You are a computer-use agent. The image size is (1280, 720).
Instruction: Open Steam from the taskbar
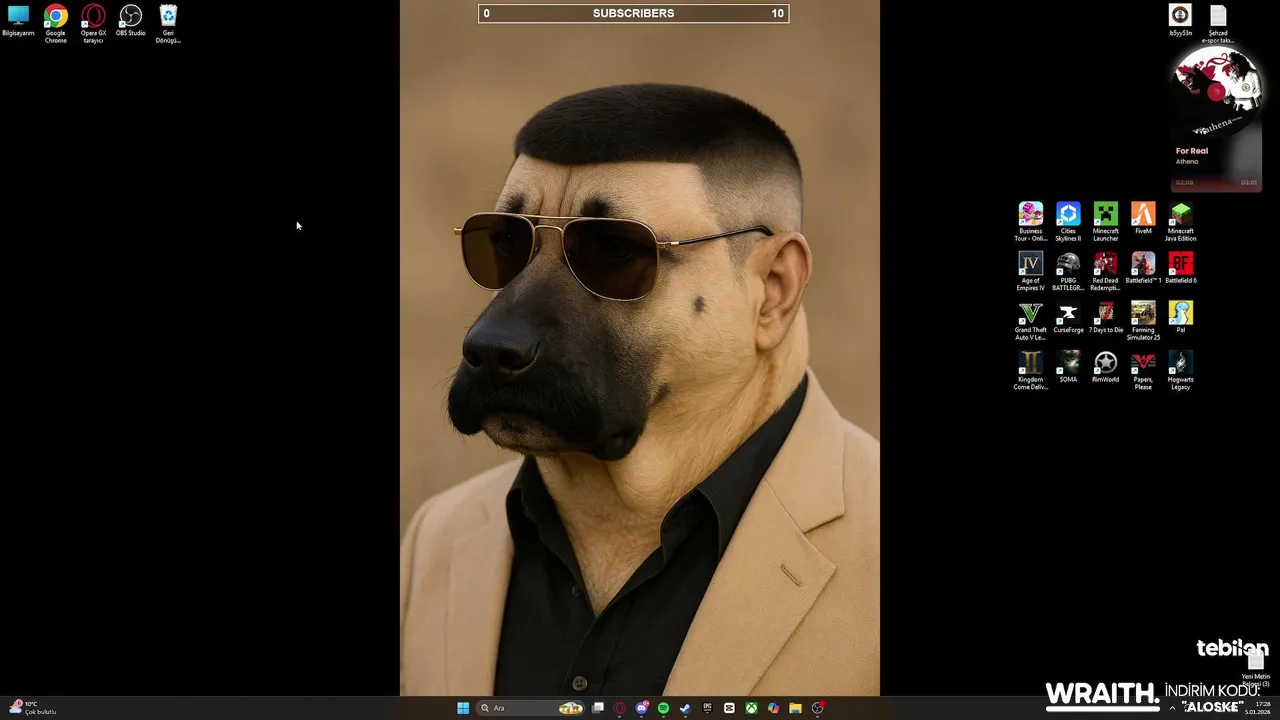(x=685, y=708)
